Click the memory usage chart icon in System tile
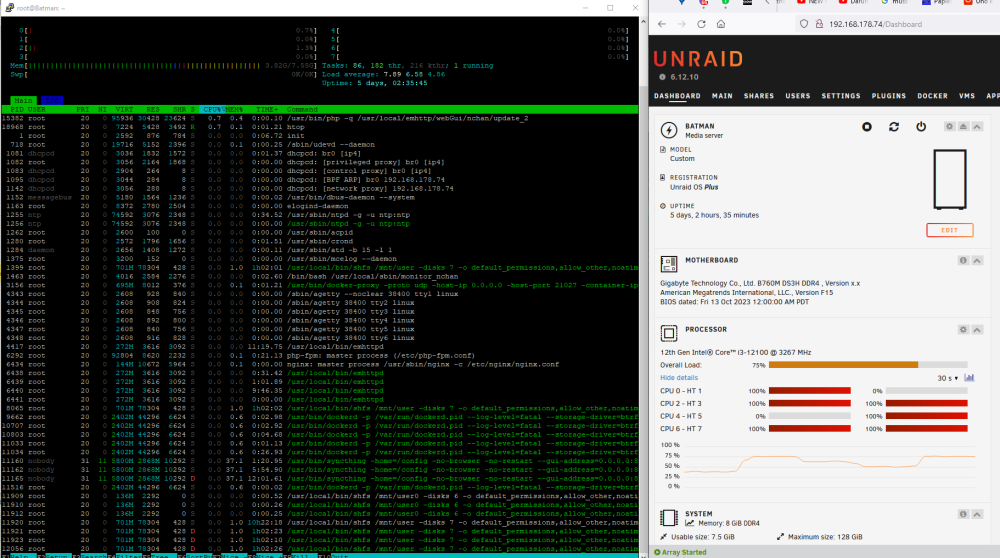Screen dimensions: 1000x558 [690, 524]
